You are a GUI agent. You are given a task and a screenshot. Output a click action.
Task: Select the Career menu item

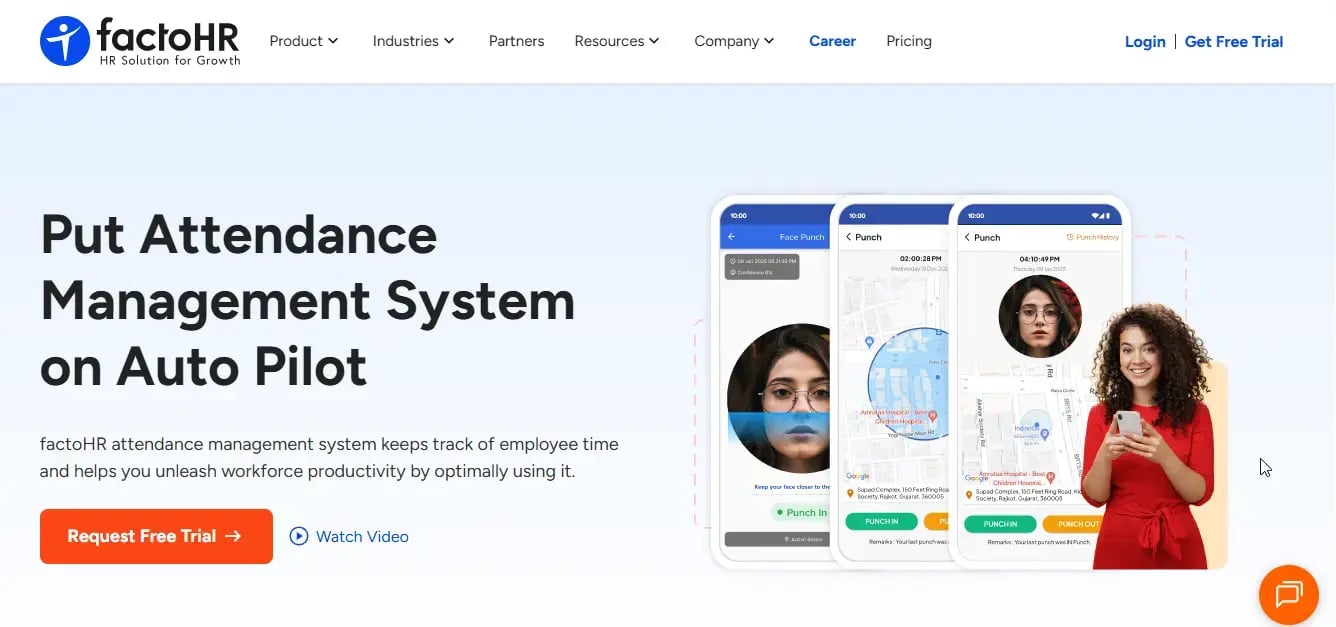pos(832,41)
